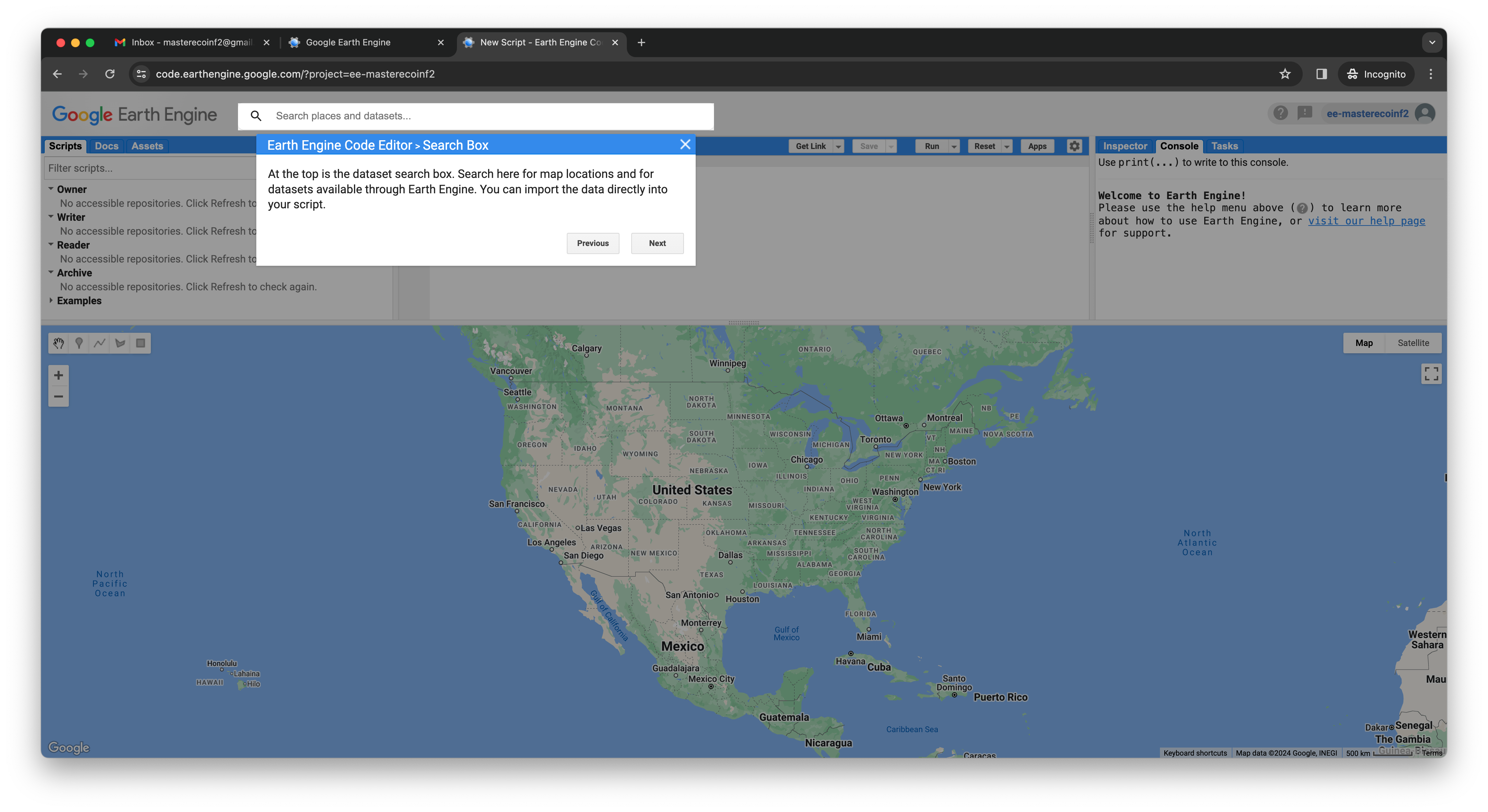Open the Inspector tab

coord(1125,146)
